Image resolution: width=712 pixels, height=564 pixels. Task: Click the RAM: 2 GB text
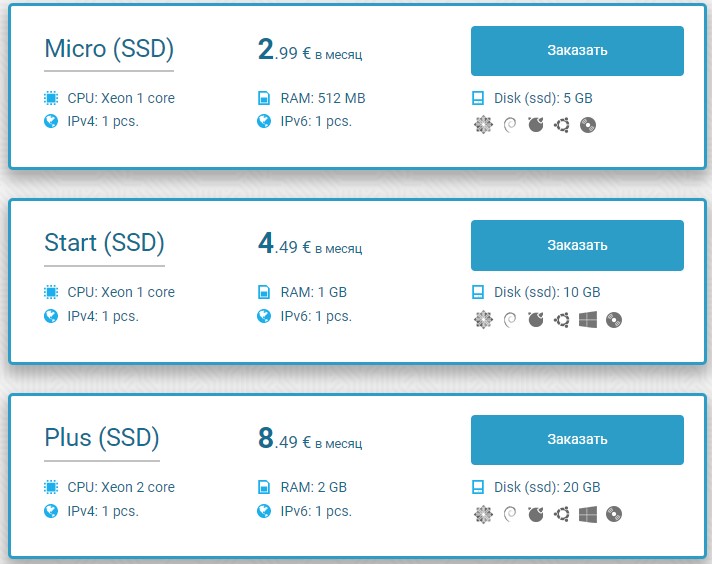(x=314, y=487)
